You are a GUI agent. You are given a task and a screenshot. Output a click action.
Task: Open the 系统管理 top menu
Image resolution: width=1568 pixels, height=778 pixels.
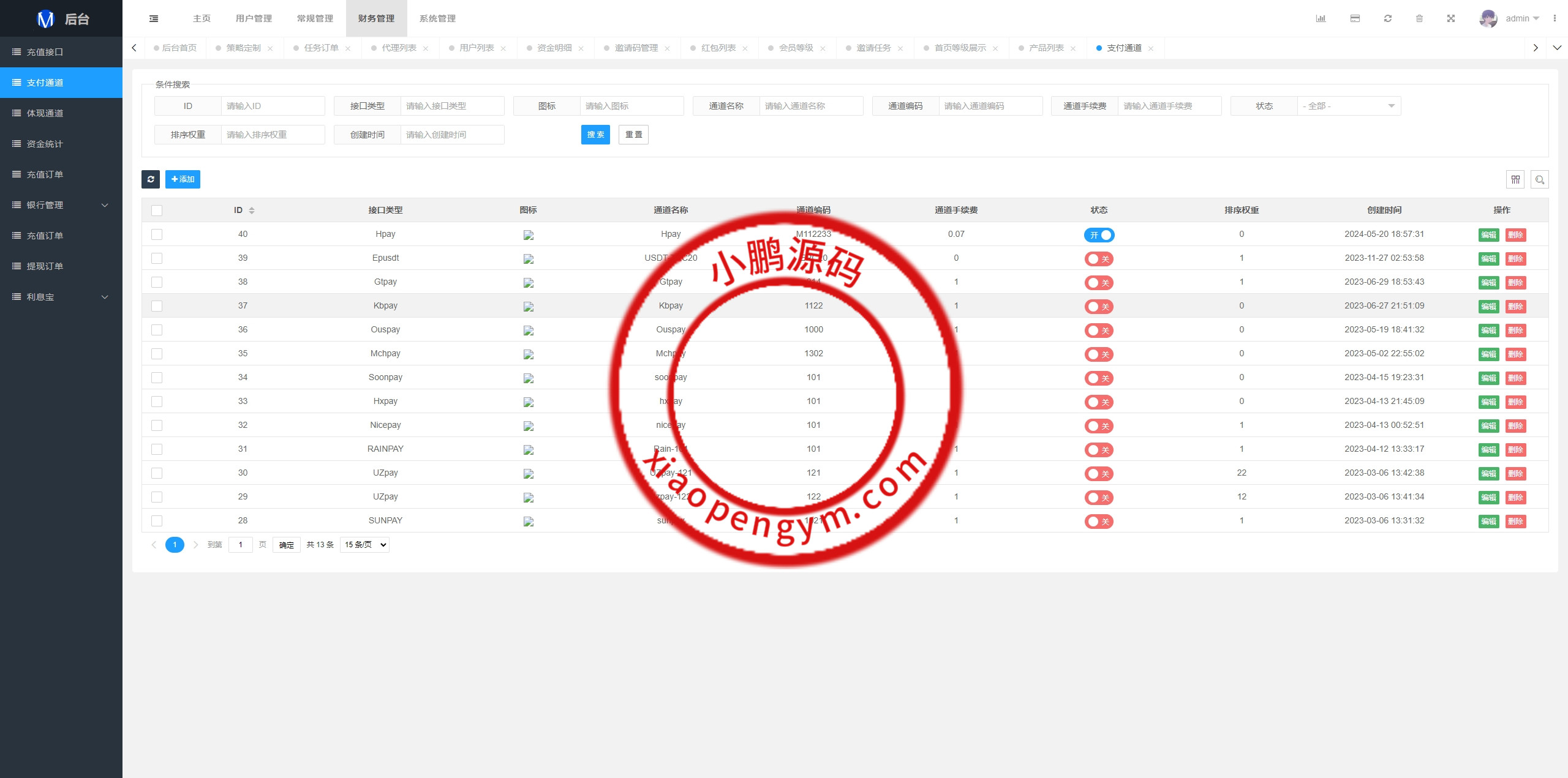coord(437,18)
